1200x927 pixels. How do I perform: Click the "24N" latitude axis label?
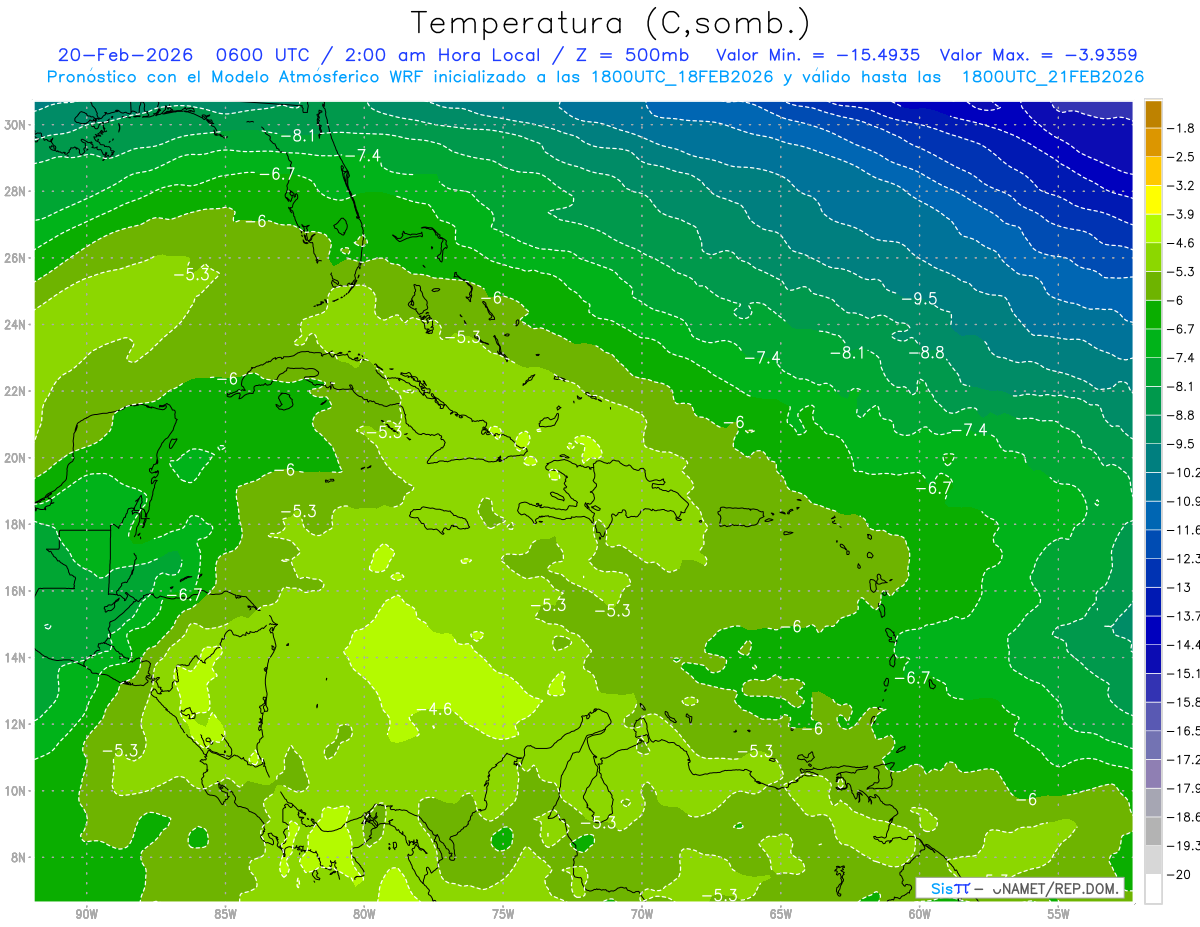click(x=17, y=325)
